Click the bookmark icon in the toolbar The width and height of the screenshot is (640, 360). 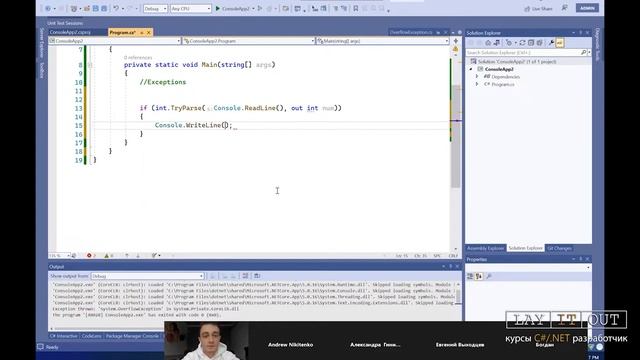click(356, 9)
